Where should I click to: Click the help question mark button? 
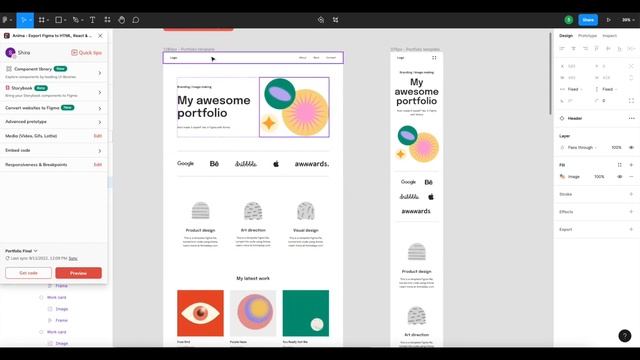coord(624,336)
